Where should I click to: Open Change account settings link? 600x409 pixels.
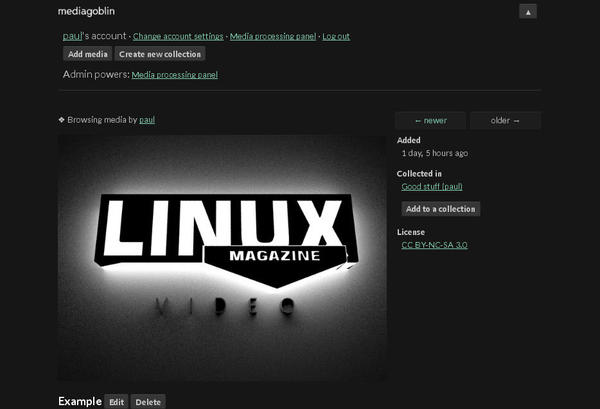click(178, 36)
